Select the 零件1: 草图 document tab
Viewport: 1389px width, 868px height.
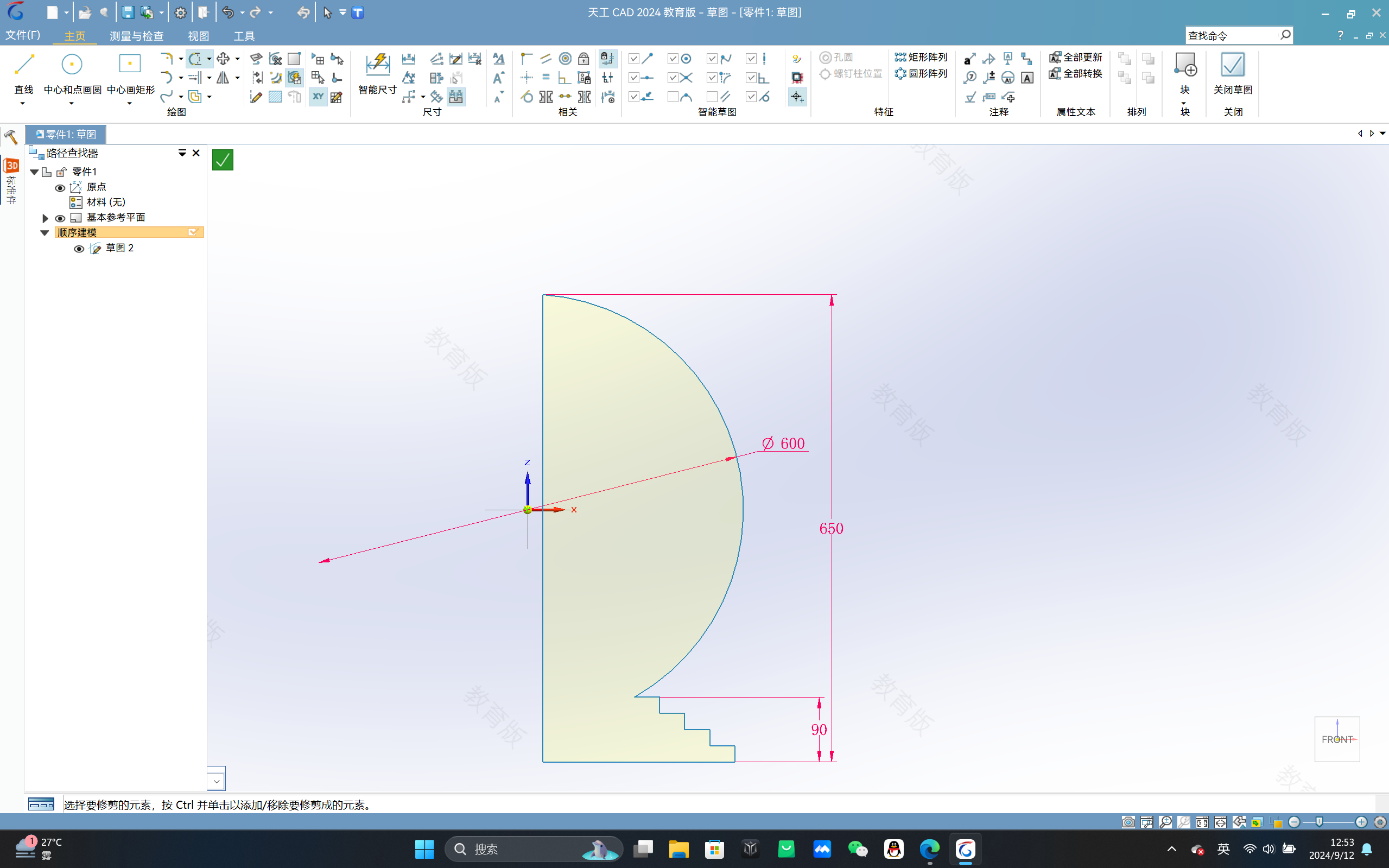click(x=66, y=134)
